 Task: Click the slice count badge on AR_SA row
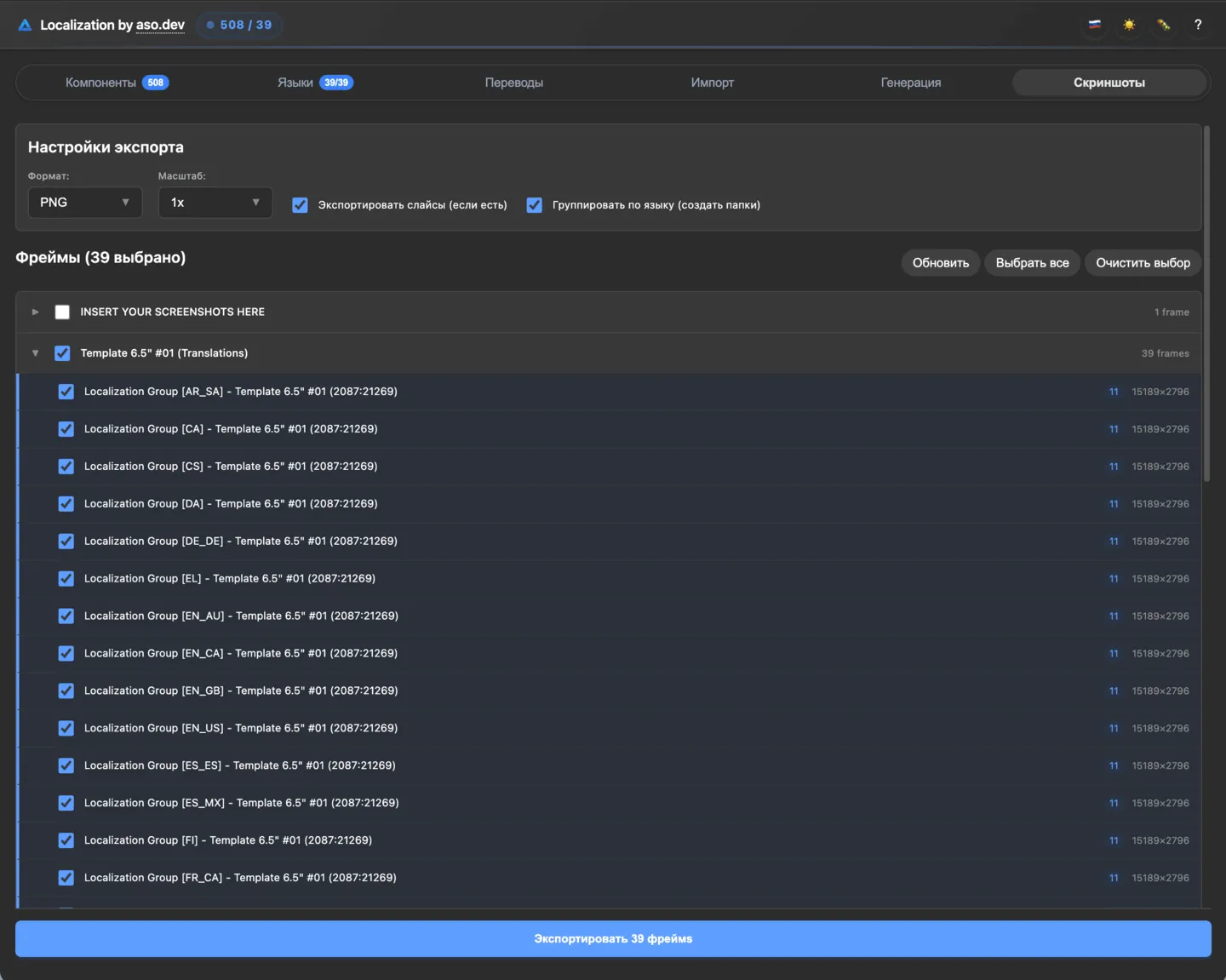[1114, 392]
